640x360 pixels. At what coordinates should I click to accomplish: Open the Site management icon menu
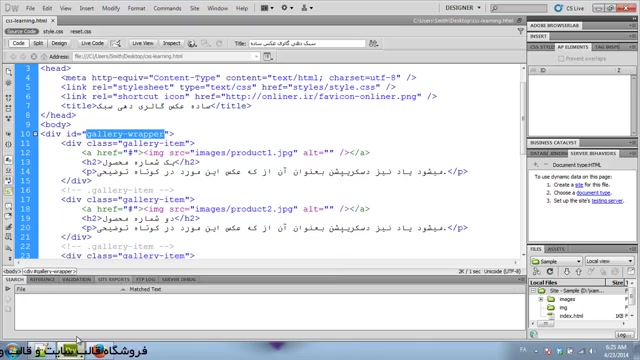click(307, 8)
